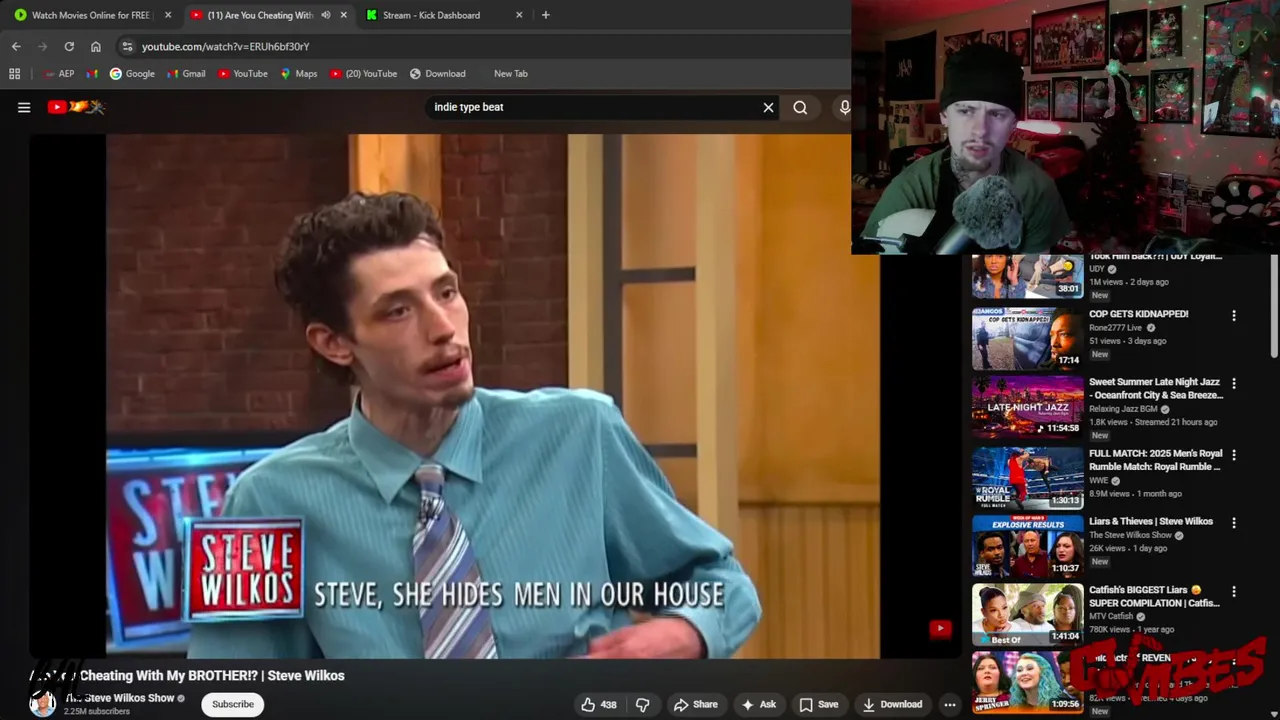This screenshot has width=1280, height=720.
Task: Like the video with thumbs up
Action: 598,704
